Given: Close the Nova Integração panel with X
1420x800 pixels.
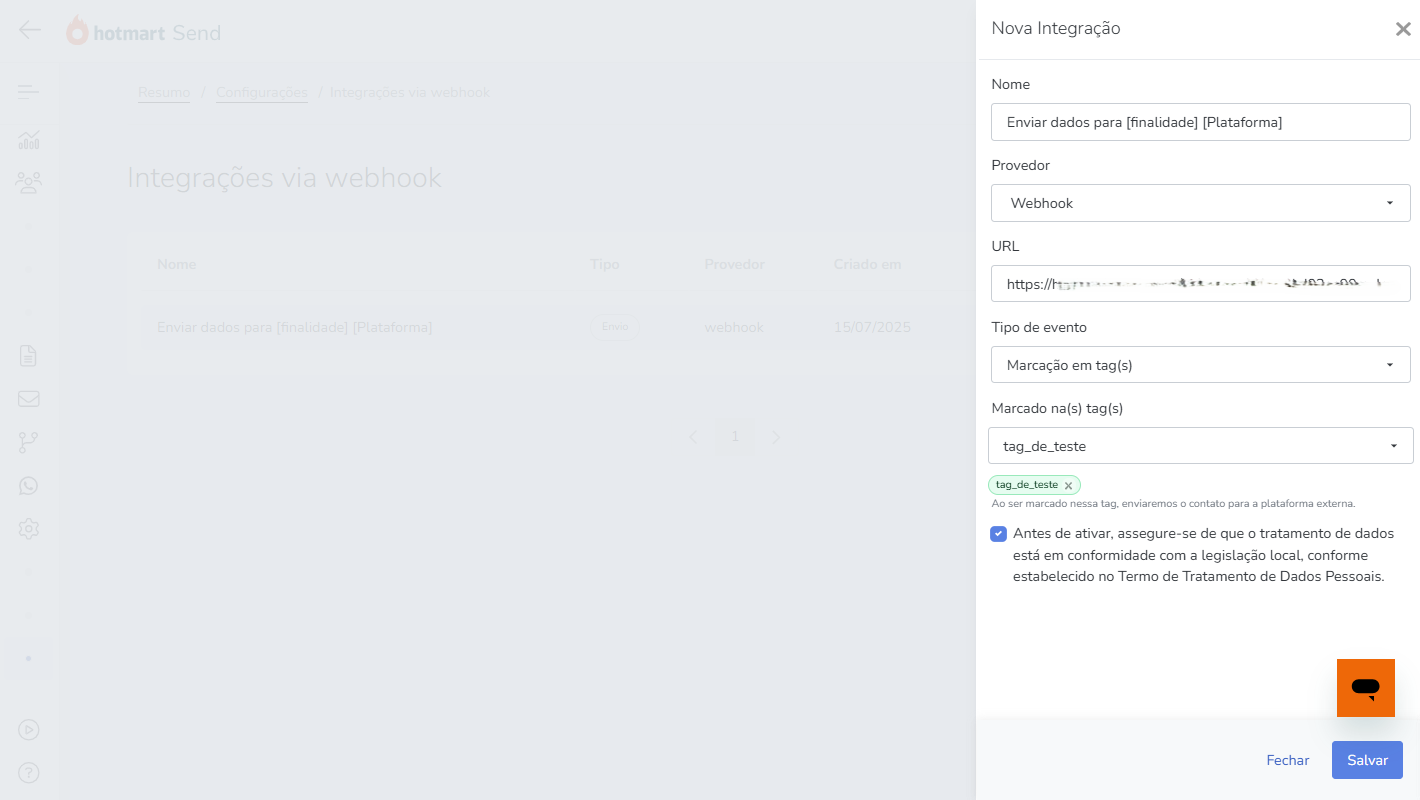Looking at the screenshot, I should [x=1403, y=29].
